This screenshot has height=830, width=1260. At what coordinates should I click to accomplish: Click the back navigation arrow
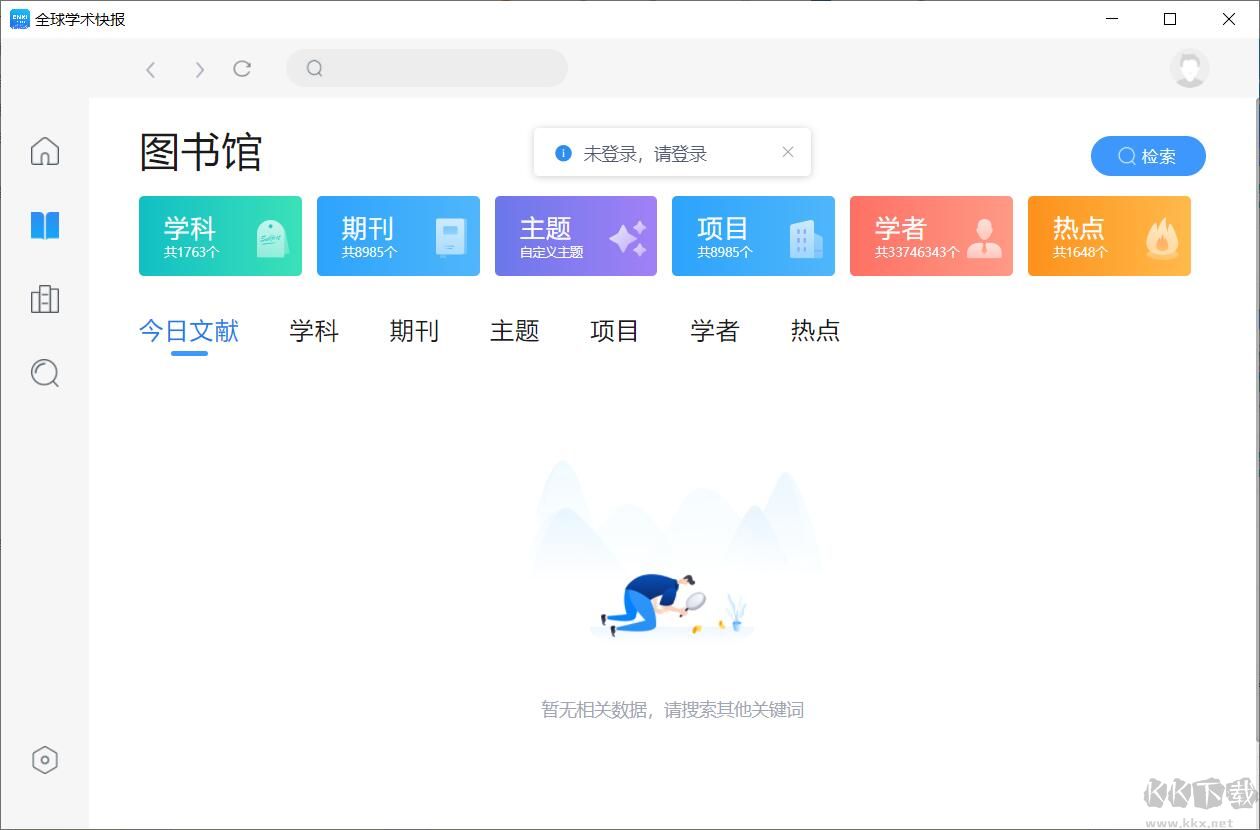coord(150,69)
